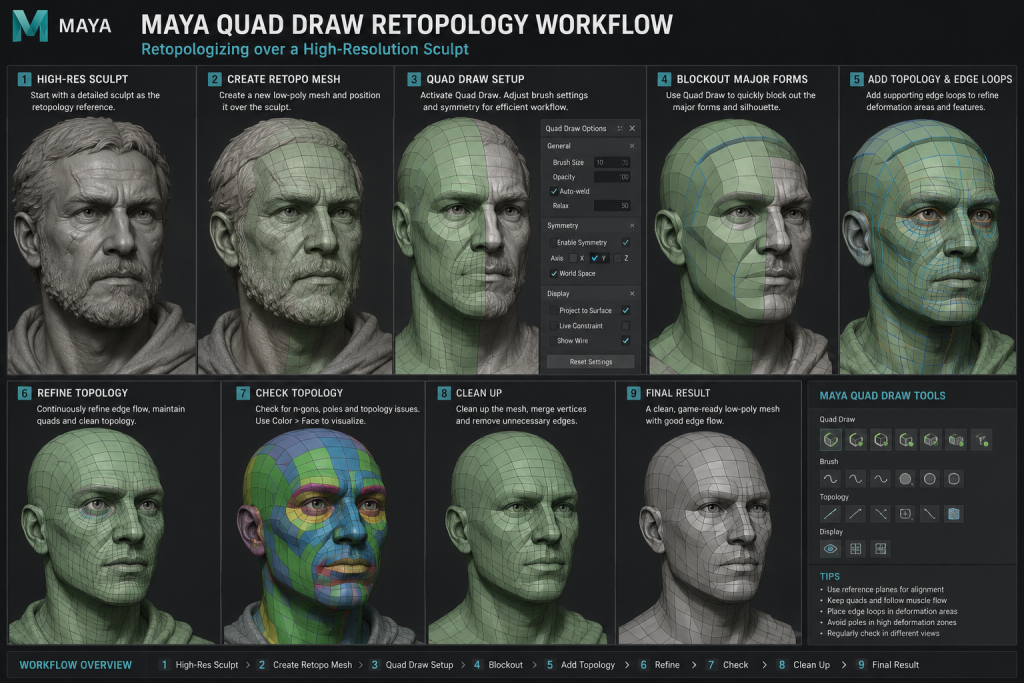Toggle the eye visibility icon under Display
Image resolution: width=1024 pixels, height=683 pixels.
tap(831, 548)
